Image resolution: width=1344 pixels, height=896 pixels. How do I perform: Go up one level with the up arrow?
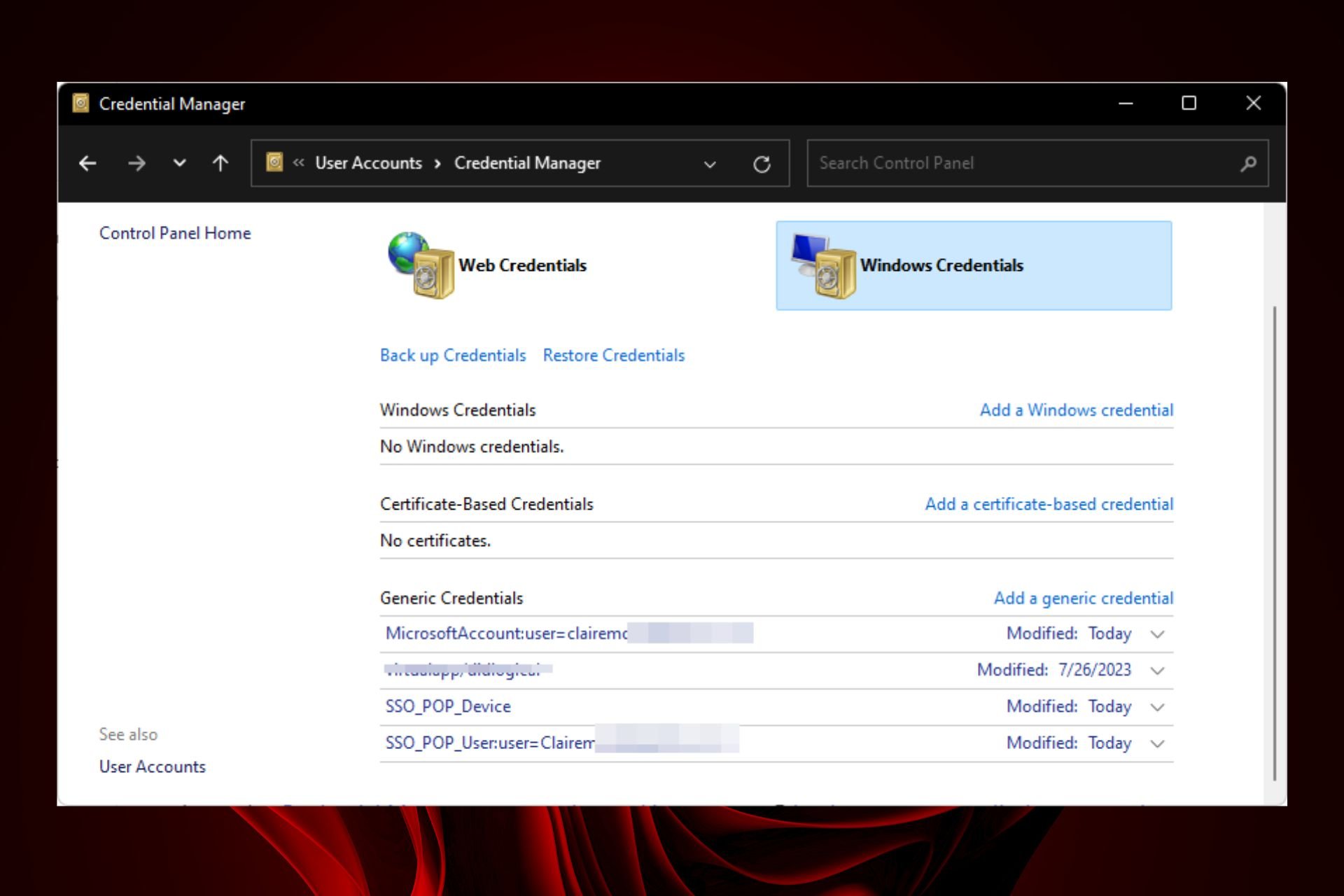pyautogui.click(x=220, y=163)
